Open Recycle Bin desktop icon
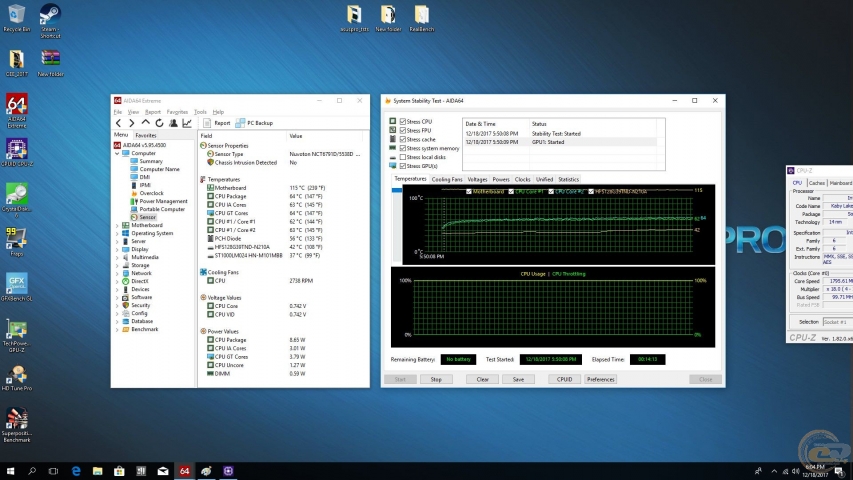This screenshot has width=853, height=480. point(16,18)
